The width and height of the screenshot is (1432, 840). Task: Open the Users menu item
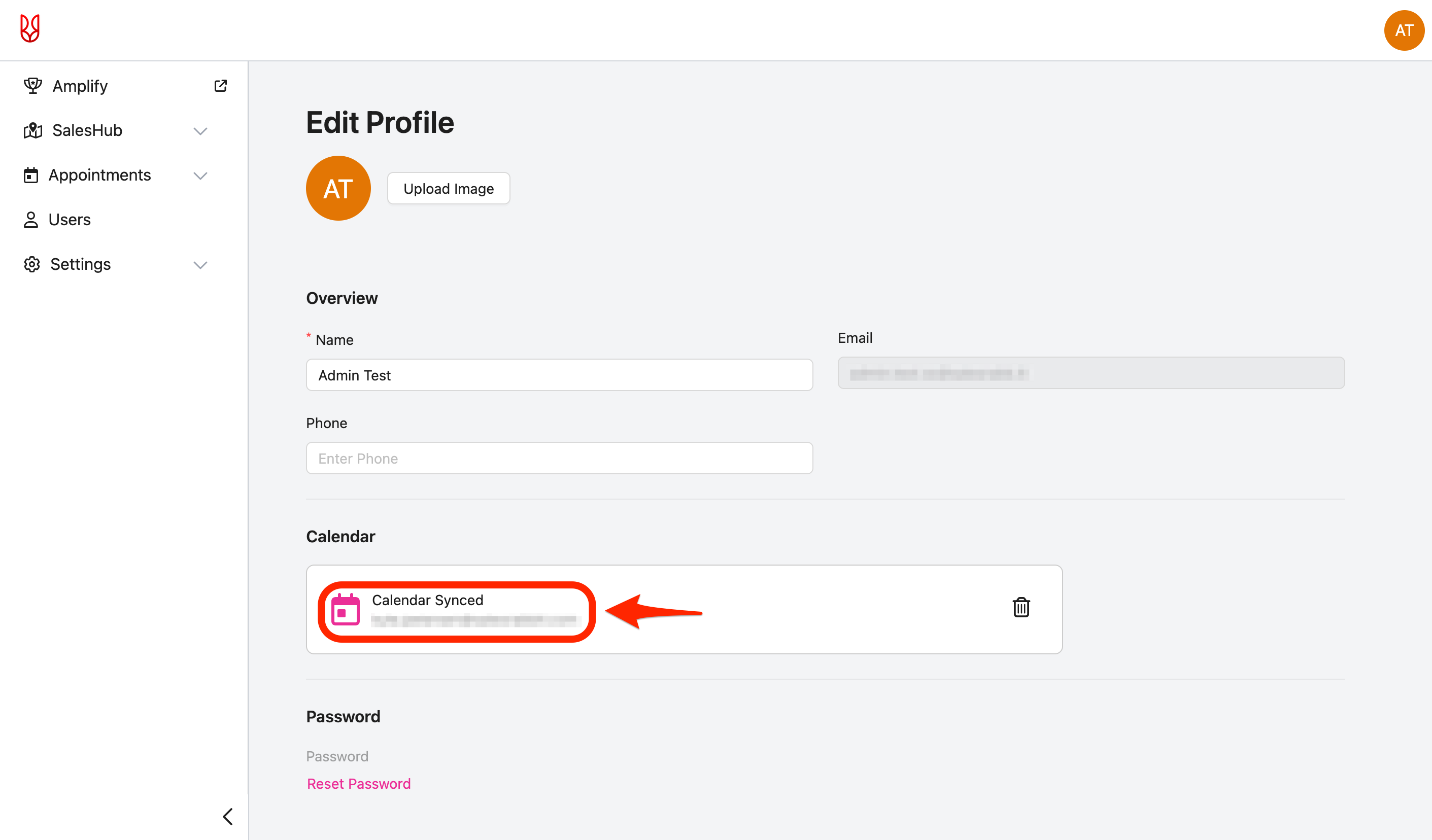click(x=70, y=220)
